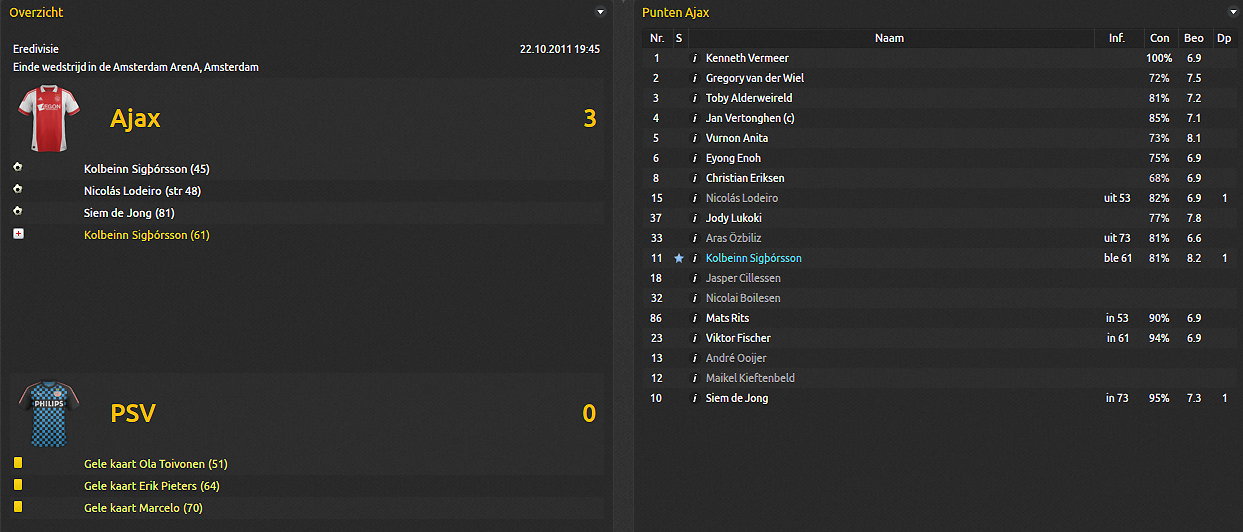Click goal ball icon beside Siem de Jong (81)
The height and width of the screenshot is (532, 1243).
coord(18,212)
